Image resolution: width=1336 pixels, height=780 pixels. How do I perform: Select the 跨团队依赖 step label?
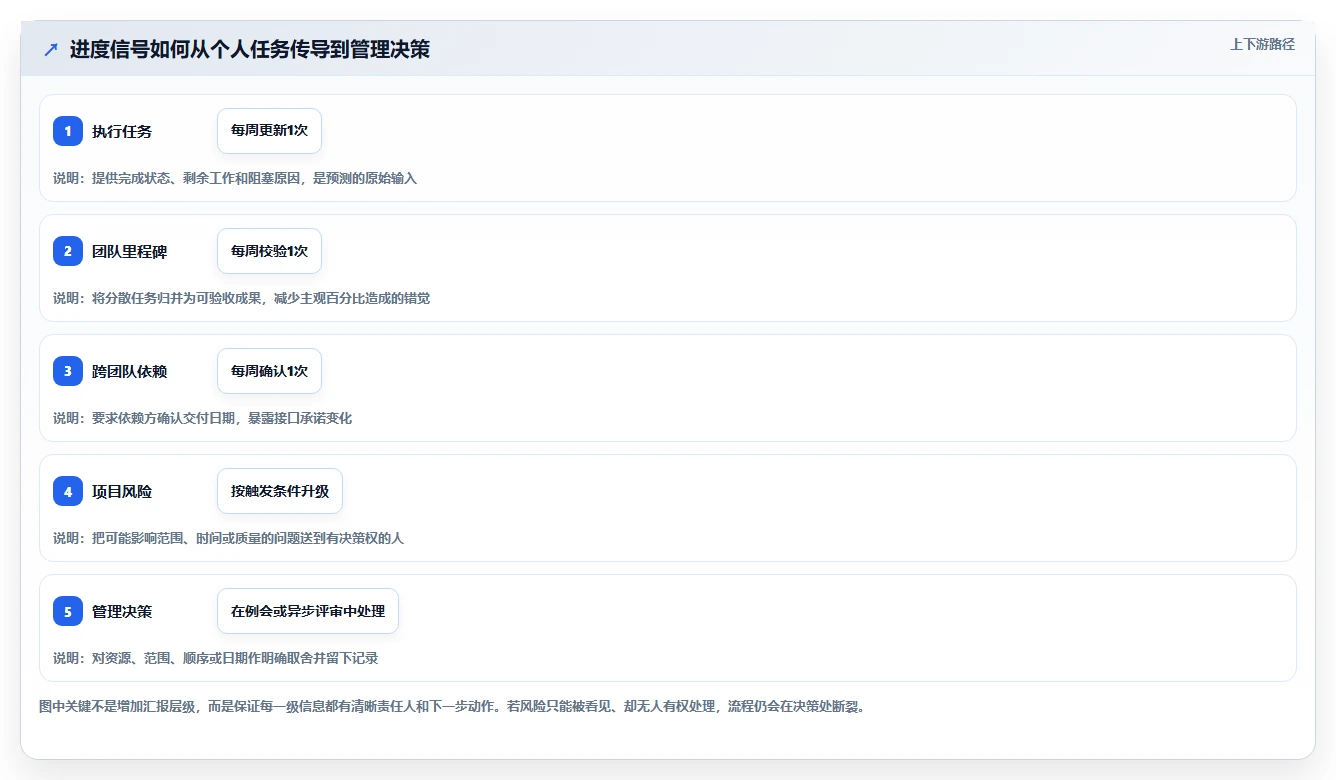point(129,371)
